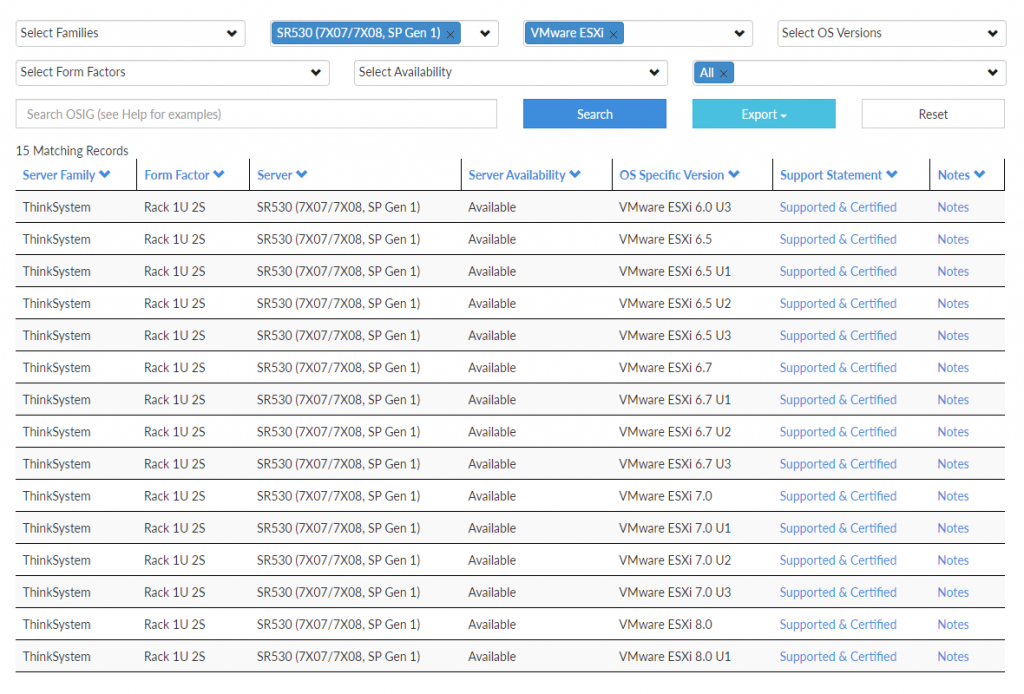Open Supported & Certified for ESXi 7.0 U3

838,592
